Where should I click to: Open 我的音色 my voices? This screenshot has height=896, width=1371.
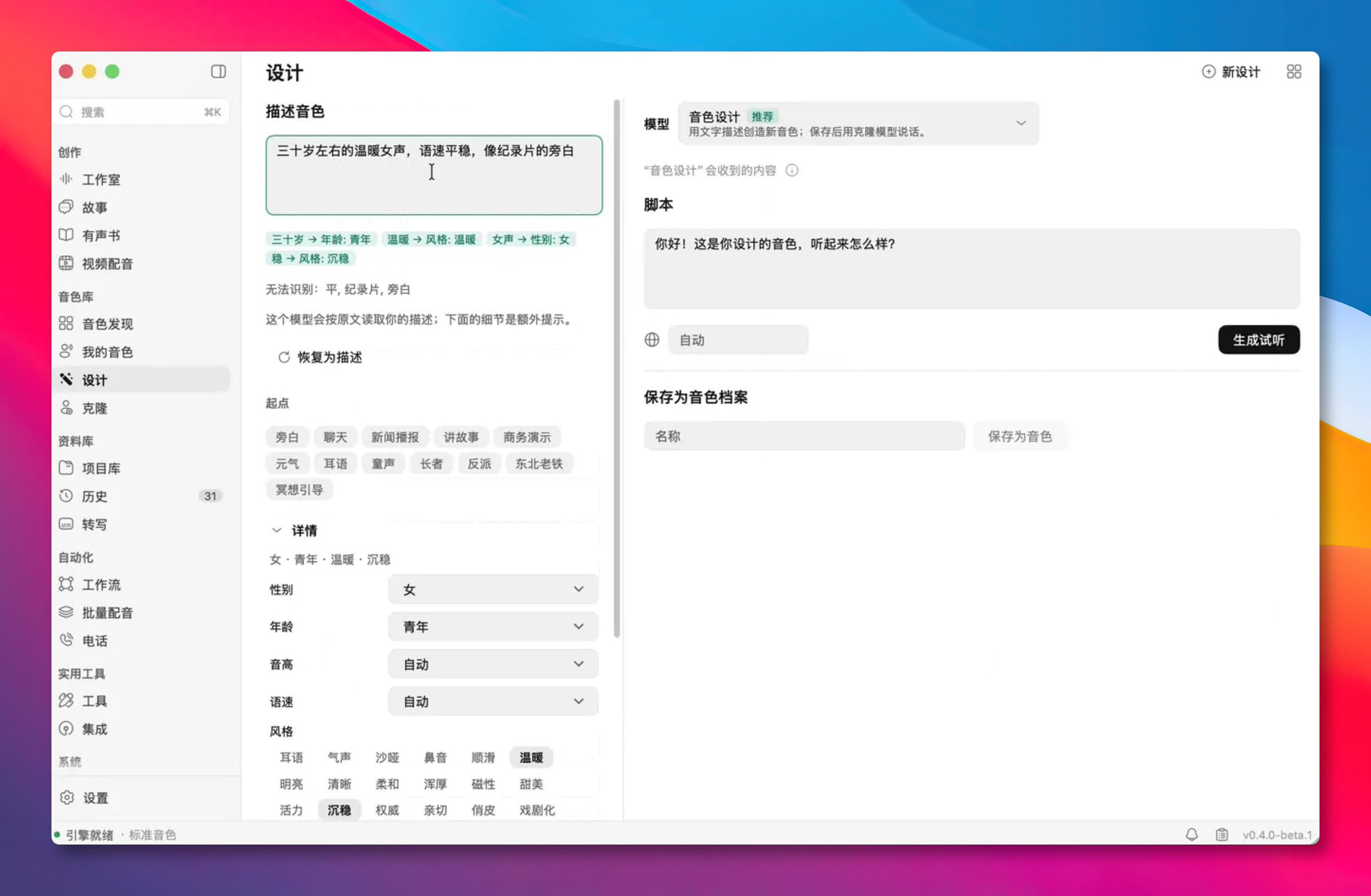107,352
